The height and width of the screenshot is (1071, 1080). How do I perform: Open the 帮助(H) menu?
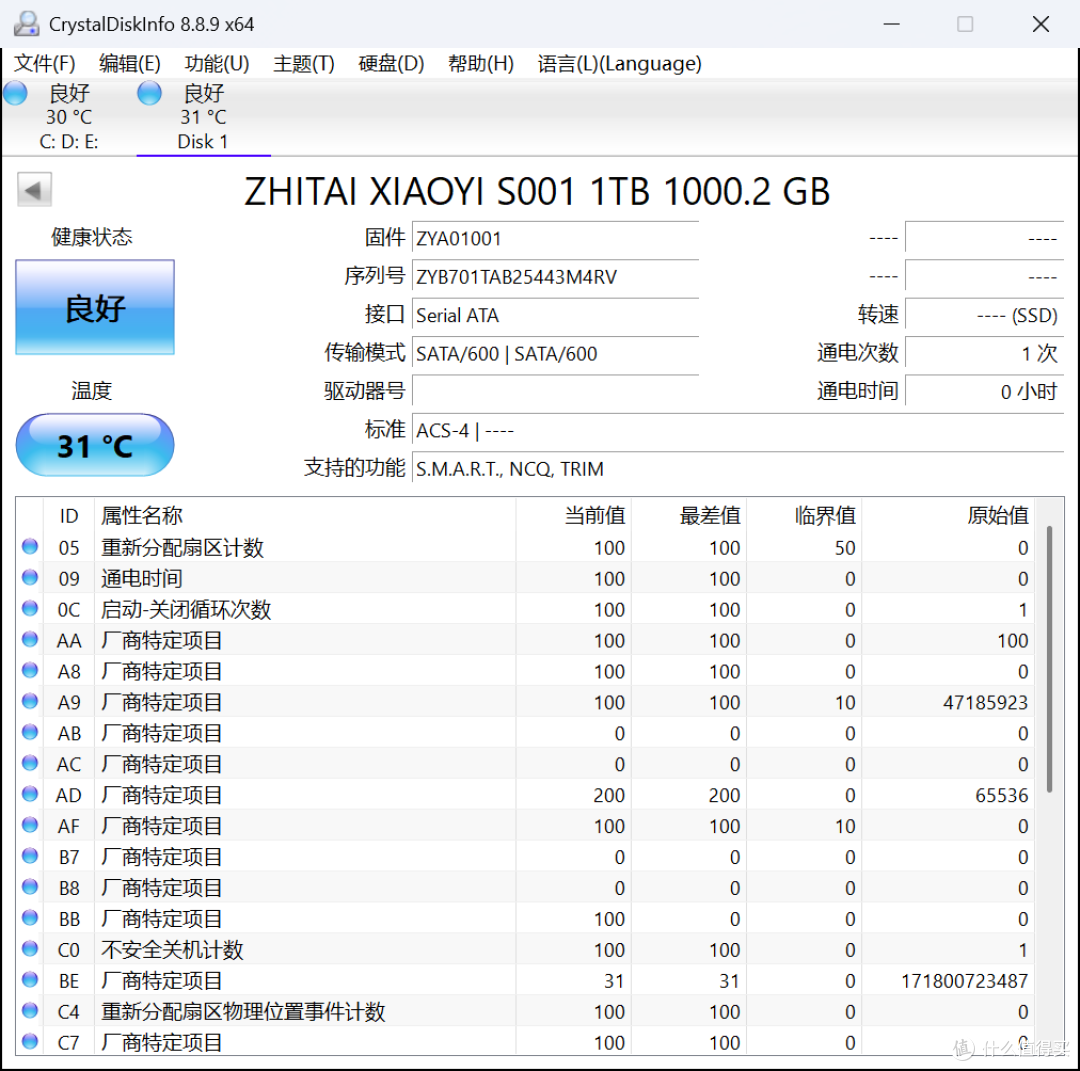coord(481,63)
